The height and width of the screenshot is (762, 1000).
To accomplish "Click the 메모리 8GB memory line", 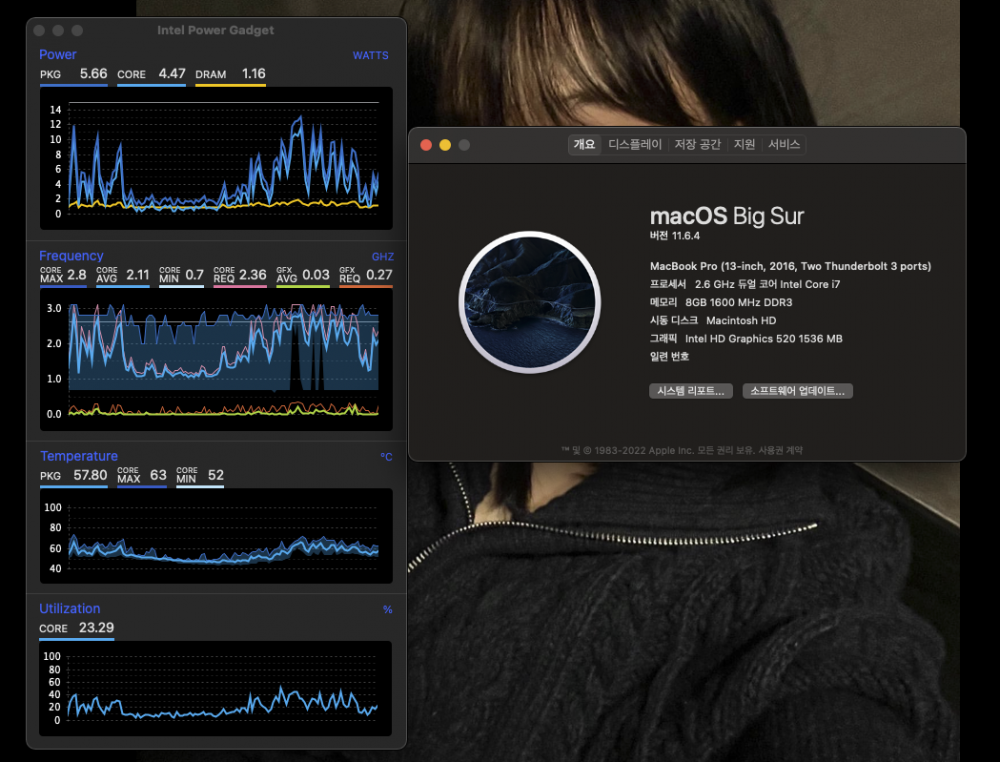I will point(721,302).
